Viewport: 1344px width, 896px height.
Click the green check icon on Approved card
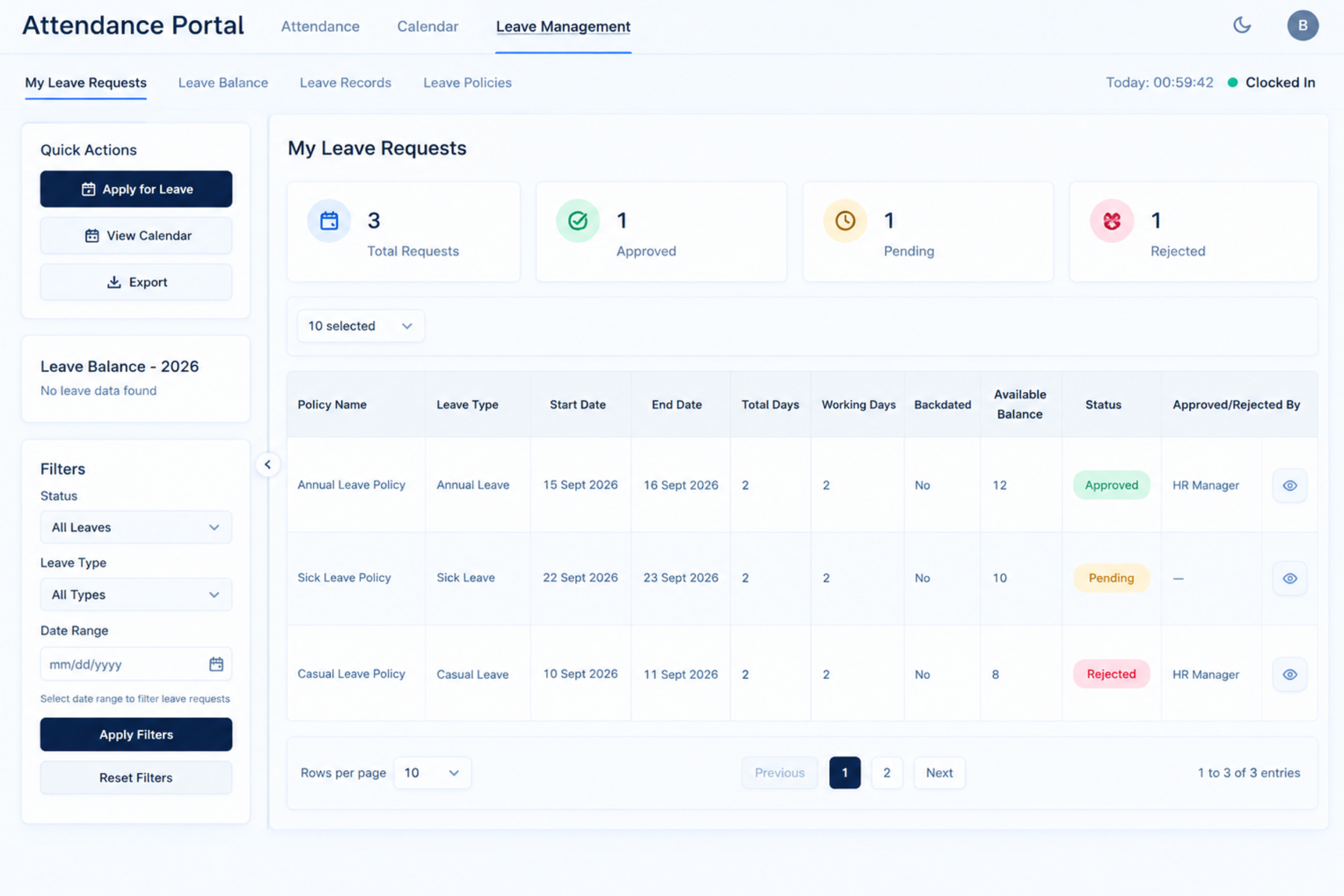pyautogui.click(x=578, y=221)
